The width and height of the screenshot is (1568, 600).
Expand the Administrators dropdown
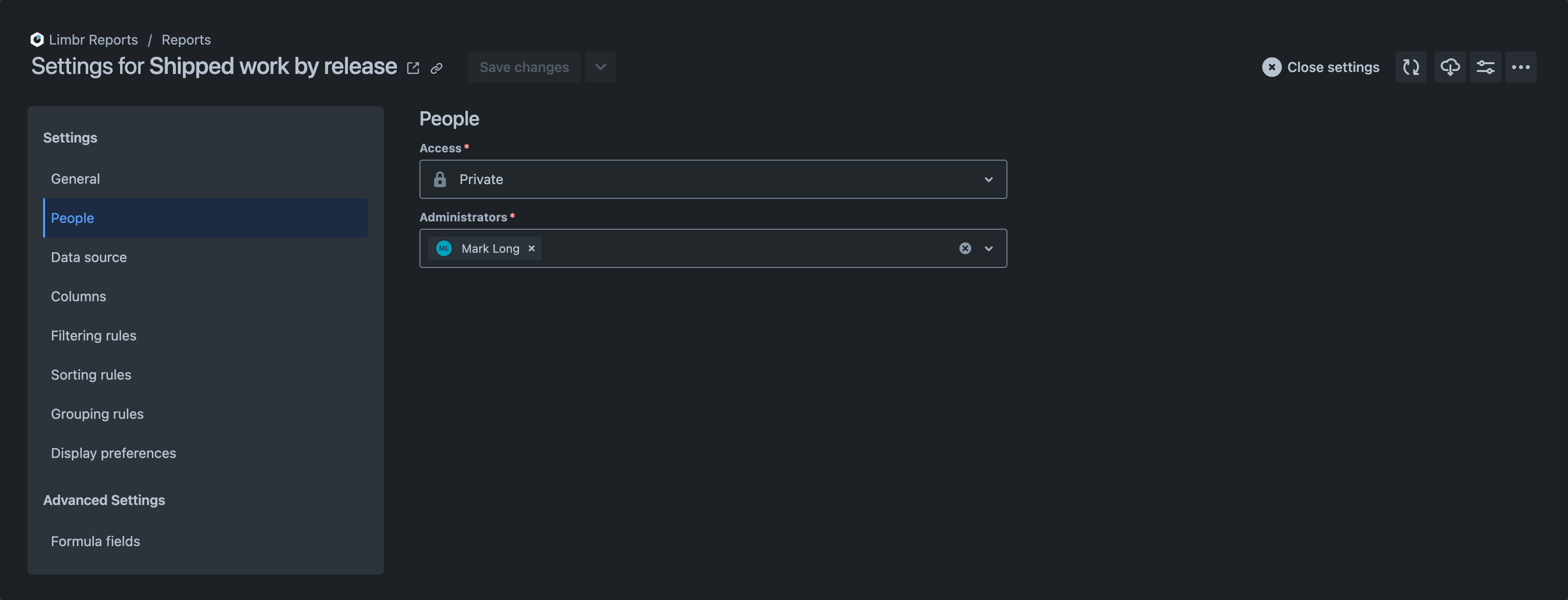tap(988, 248)
